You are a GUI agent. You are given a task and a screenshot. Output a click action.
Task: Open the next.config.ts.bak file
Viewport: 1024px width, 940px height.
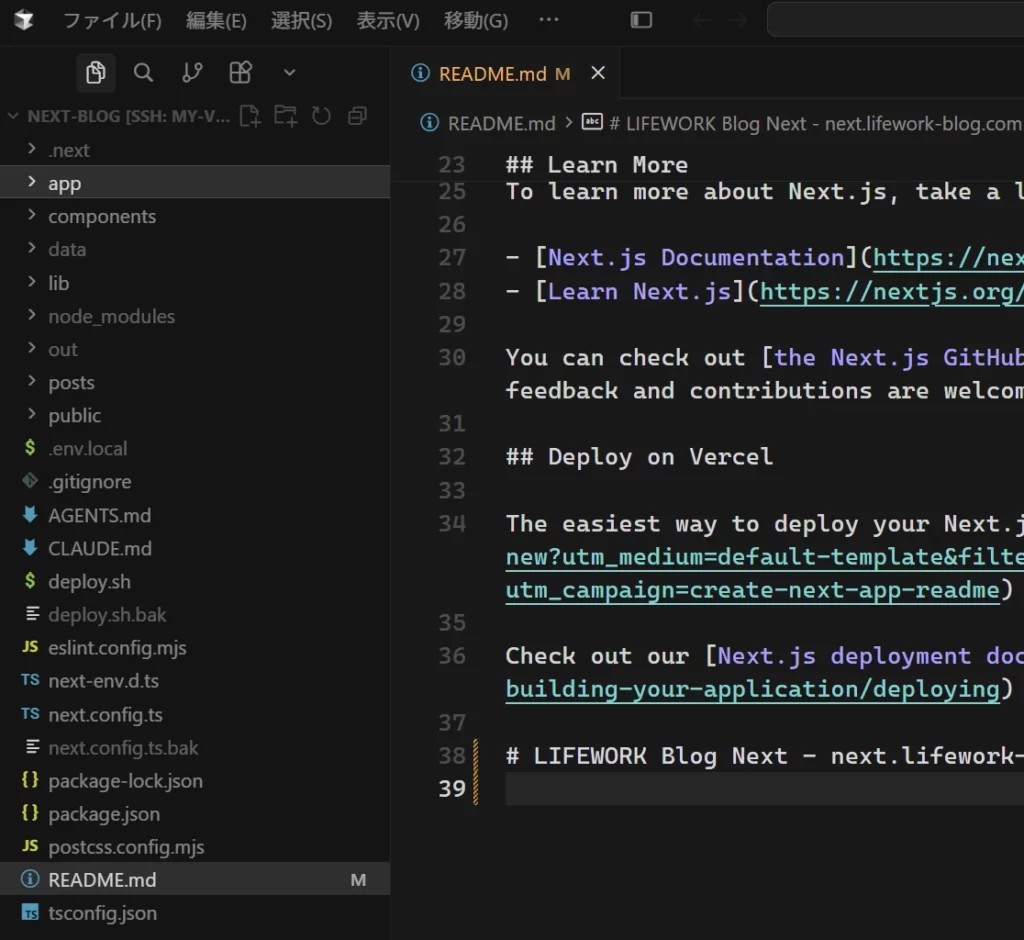[195, 747]
